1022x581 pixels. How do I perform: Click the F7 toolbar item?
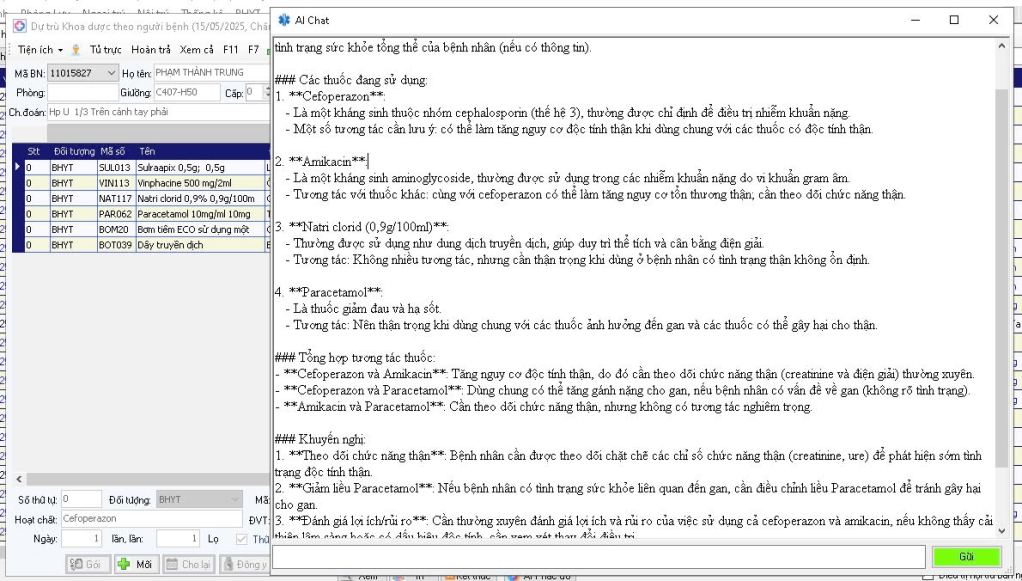(x=253, y=50)
